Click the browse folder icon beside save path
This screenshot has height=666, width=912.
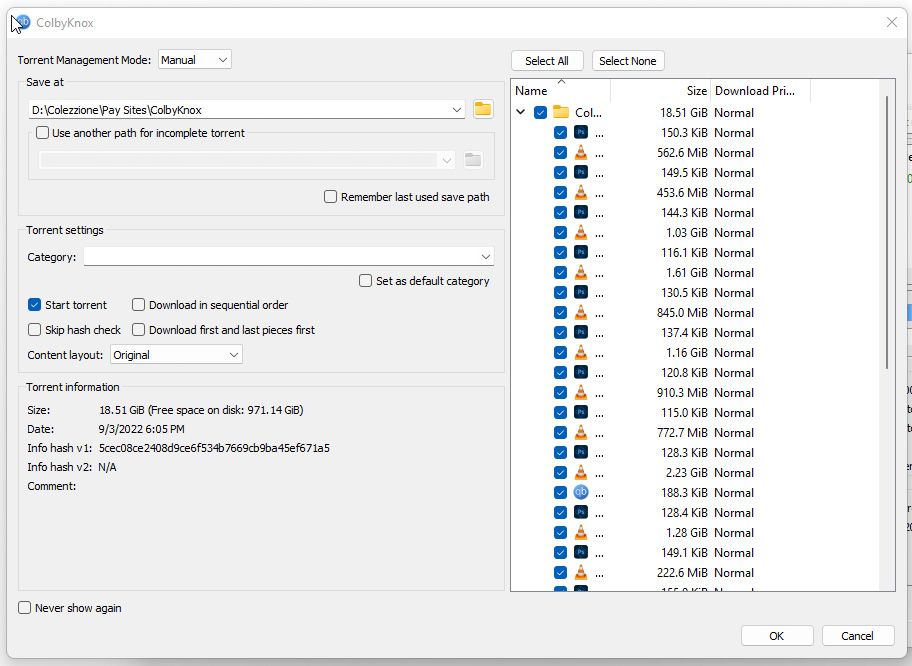coord(483,109)
